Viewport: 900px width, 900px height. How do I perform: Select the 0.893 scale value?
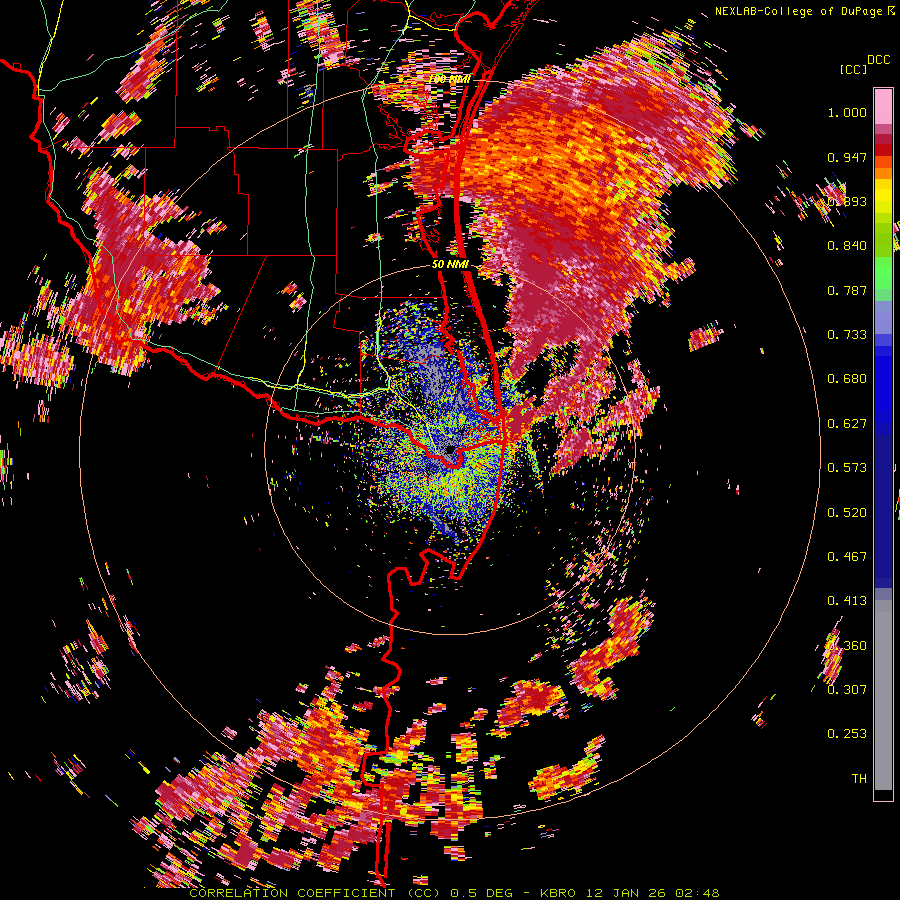pos(847,201)
